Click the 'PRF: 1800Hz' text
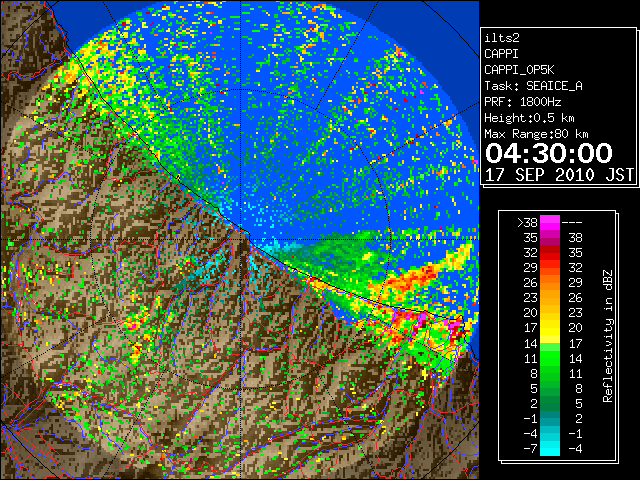The height and width of the screenshot is (480, 640). point(522,102)
